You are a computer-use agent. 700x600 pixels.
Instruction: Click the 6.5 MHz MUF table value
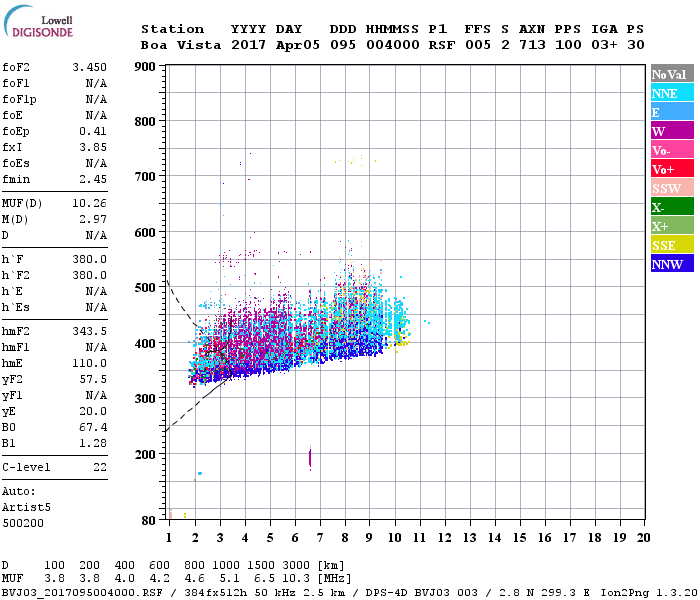[x=265, y=578]
